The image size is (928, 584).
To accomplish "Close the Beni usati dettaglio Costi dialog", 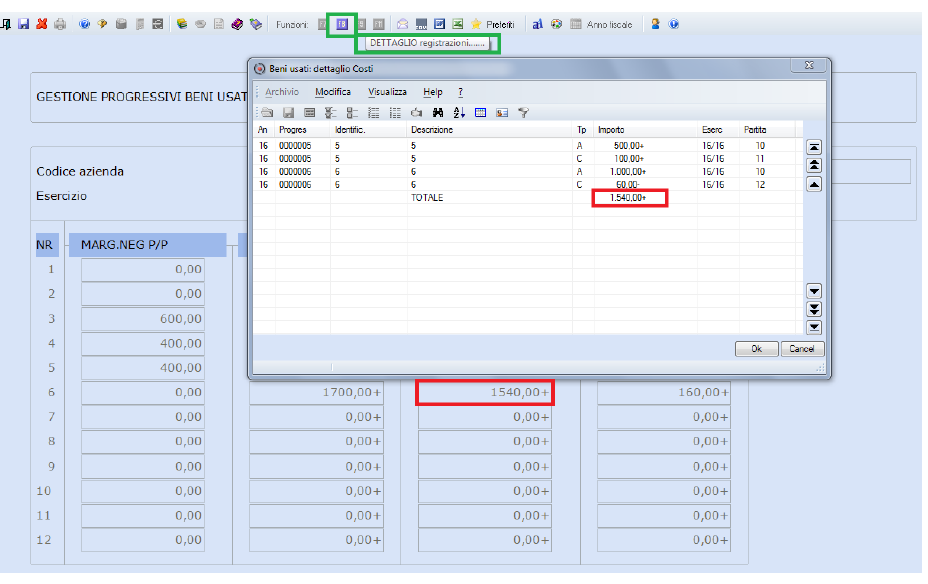I will (x=809, y=65).
